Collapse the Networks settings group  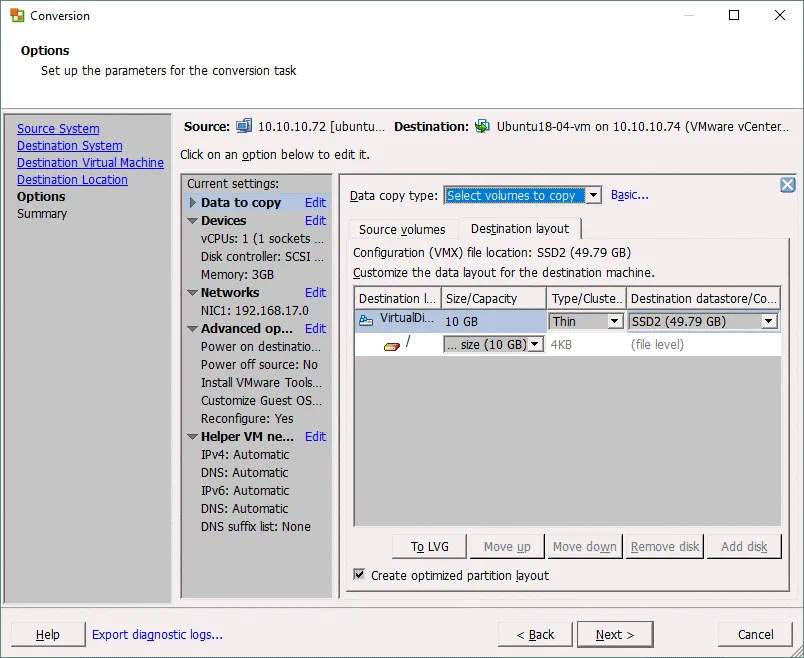pos(192,292)
